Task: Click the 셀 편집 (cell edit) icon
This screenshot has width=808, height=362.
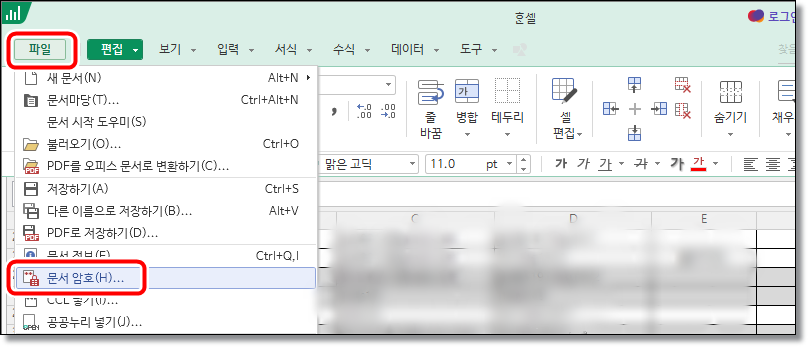Action: pyautogui.click(x=565, y=91)
